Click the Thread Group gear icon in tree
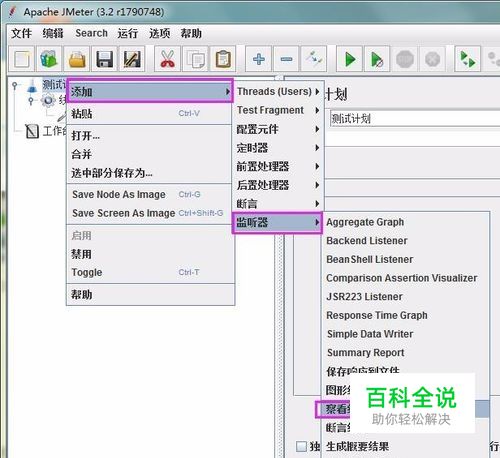 click(x=48, y=100)
